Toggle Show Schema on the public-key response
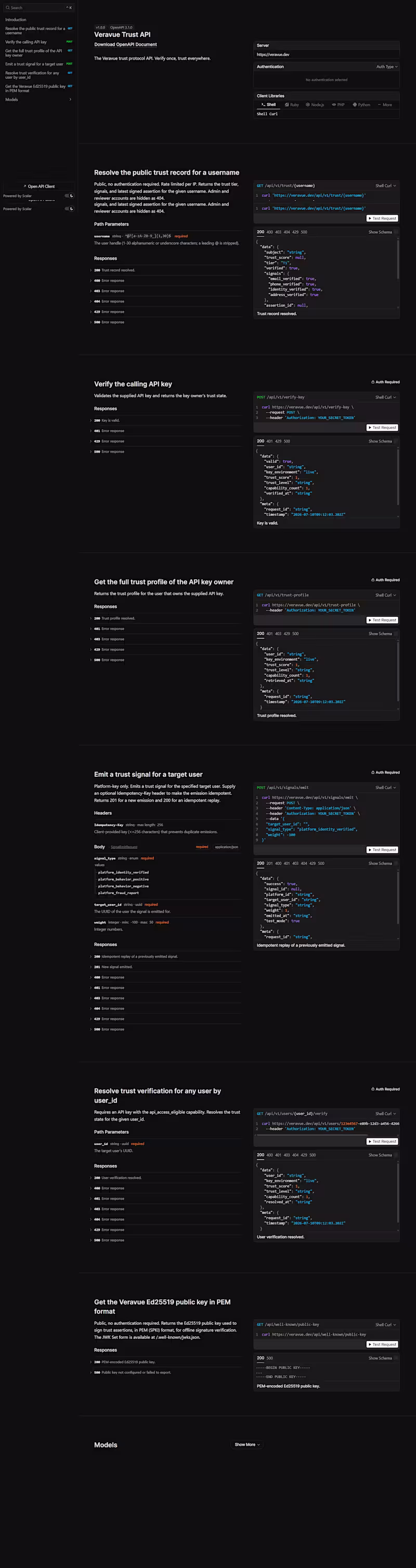 point(383,1358)
